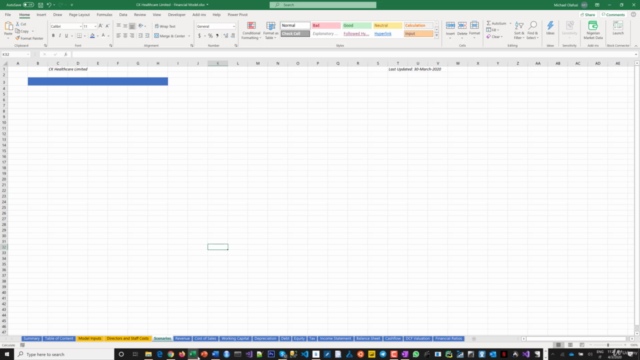
Task: Expand the cell styles gallery
Action: coord(436,36)
